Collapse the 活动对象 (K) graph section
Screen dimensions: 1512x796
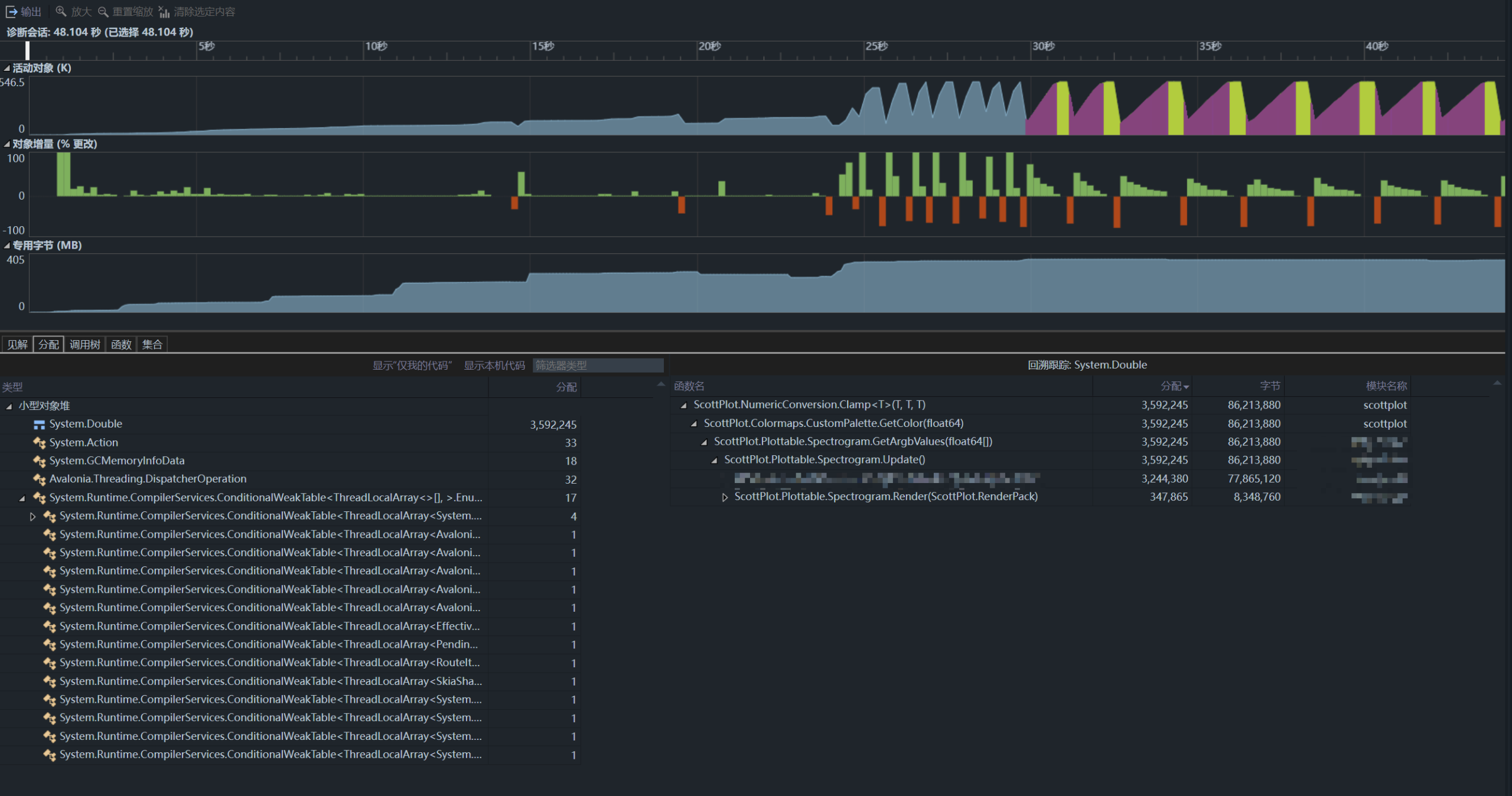[x=6, y=68]
